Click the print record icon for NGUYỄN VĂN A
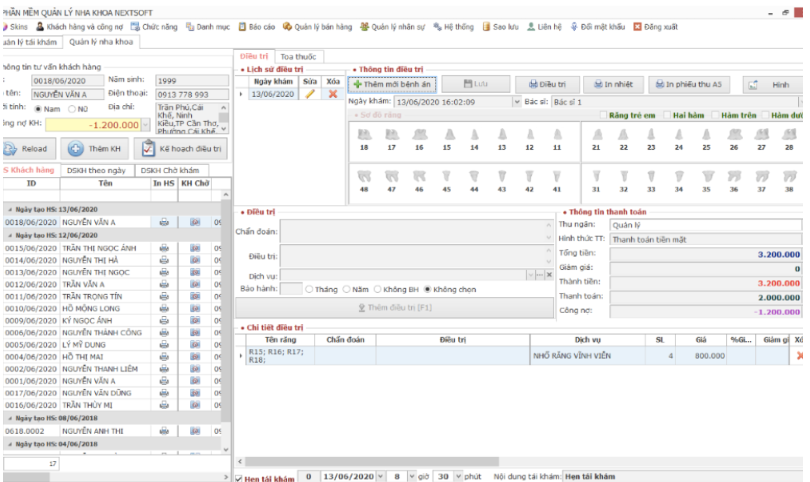Screen dimensions: 810x482 click(x=164, y=222)
